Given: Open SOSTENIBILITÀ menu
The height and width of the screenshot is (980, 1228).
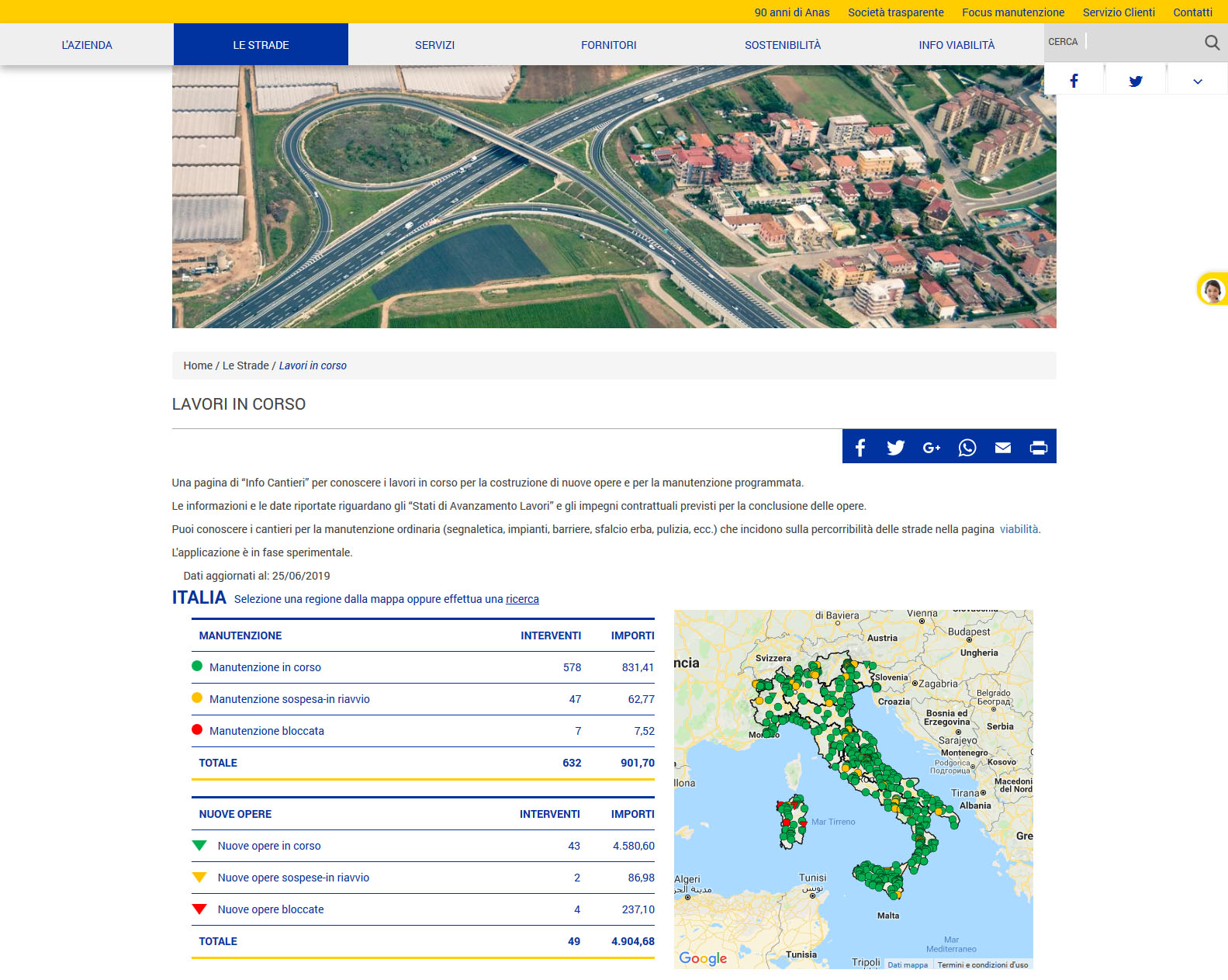Looking at the screenshot, I should tap(783, 44).
